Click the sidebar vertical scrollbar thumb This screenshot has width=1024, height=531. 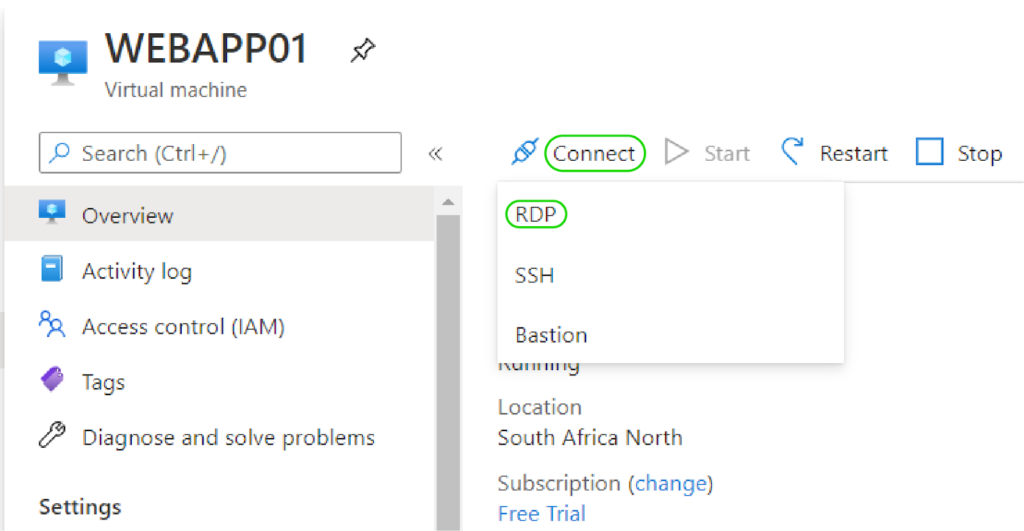pos(448,372)
